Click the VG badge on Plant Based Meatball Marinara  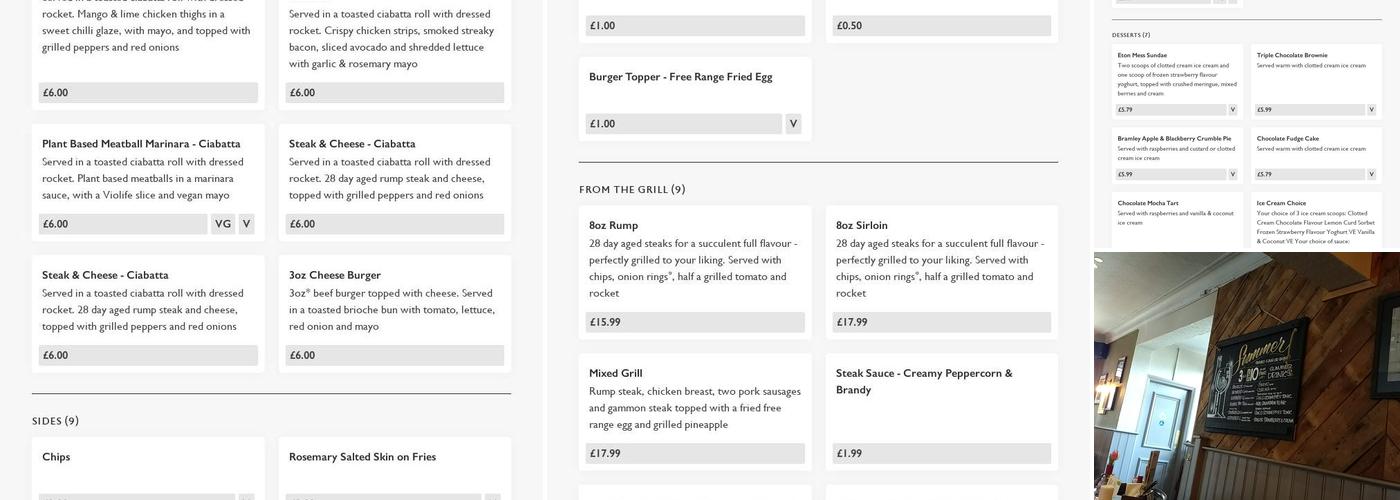pyautogui.click(x=222, y=224)
